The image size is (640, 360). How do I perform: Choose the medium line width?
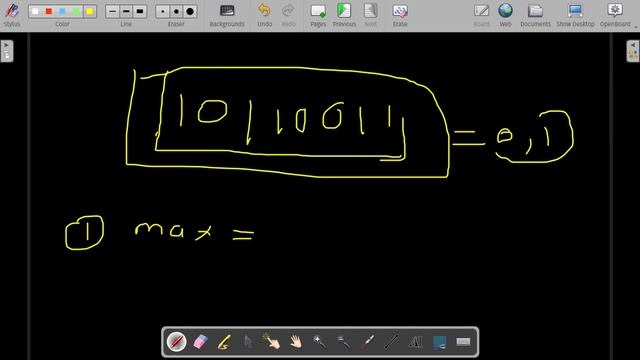click(126, 11)
